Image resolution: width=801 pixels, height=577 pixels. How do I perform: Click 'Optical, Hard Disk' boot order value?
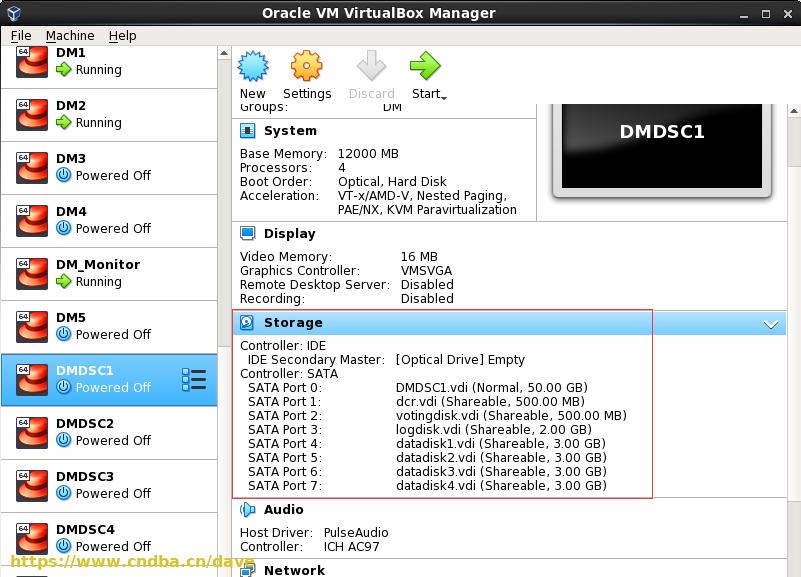click(x=392, y=182)
